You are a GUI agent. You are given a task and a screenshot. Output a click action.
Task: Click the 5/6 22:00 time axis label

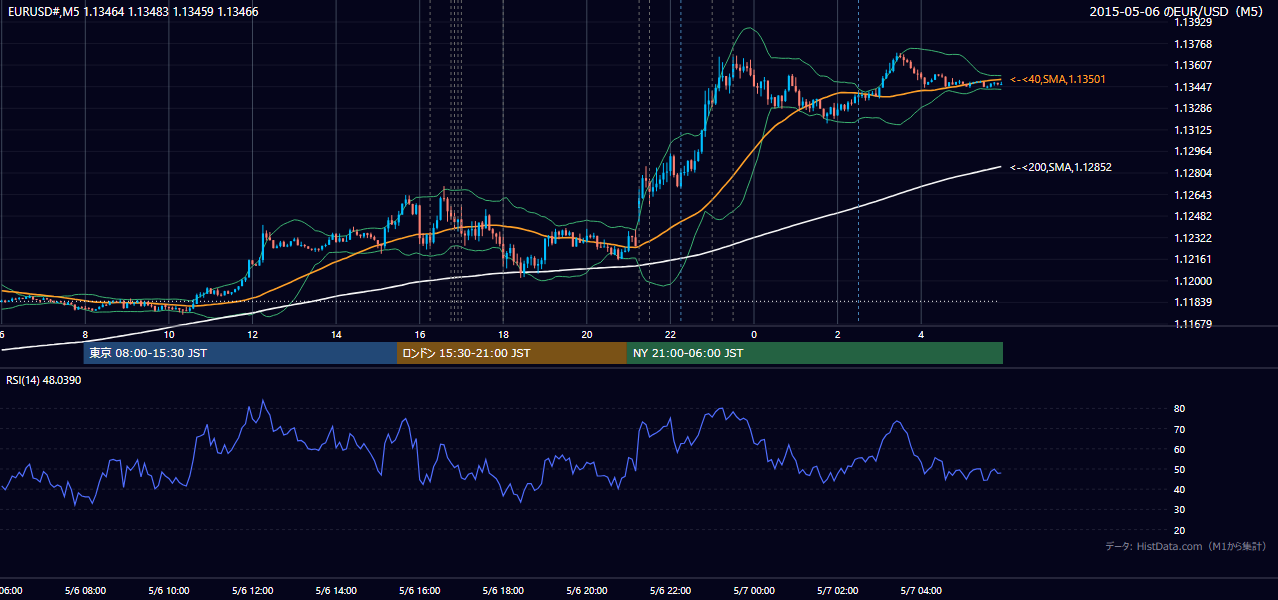[x=671, y=591]
